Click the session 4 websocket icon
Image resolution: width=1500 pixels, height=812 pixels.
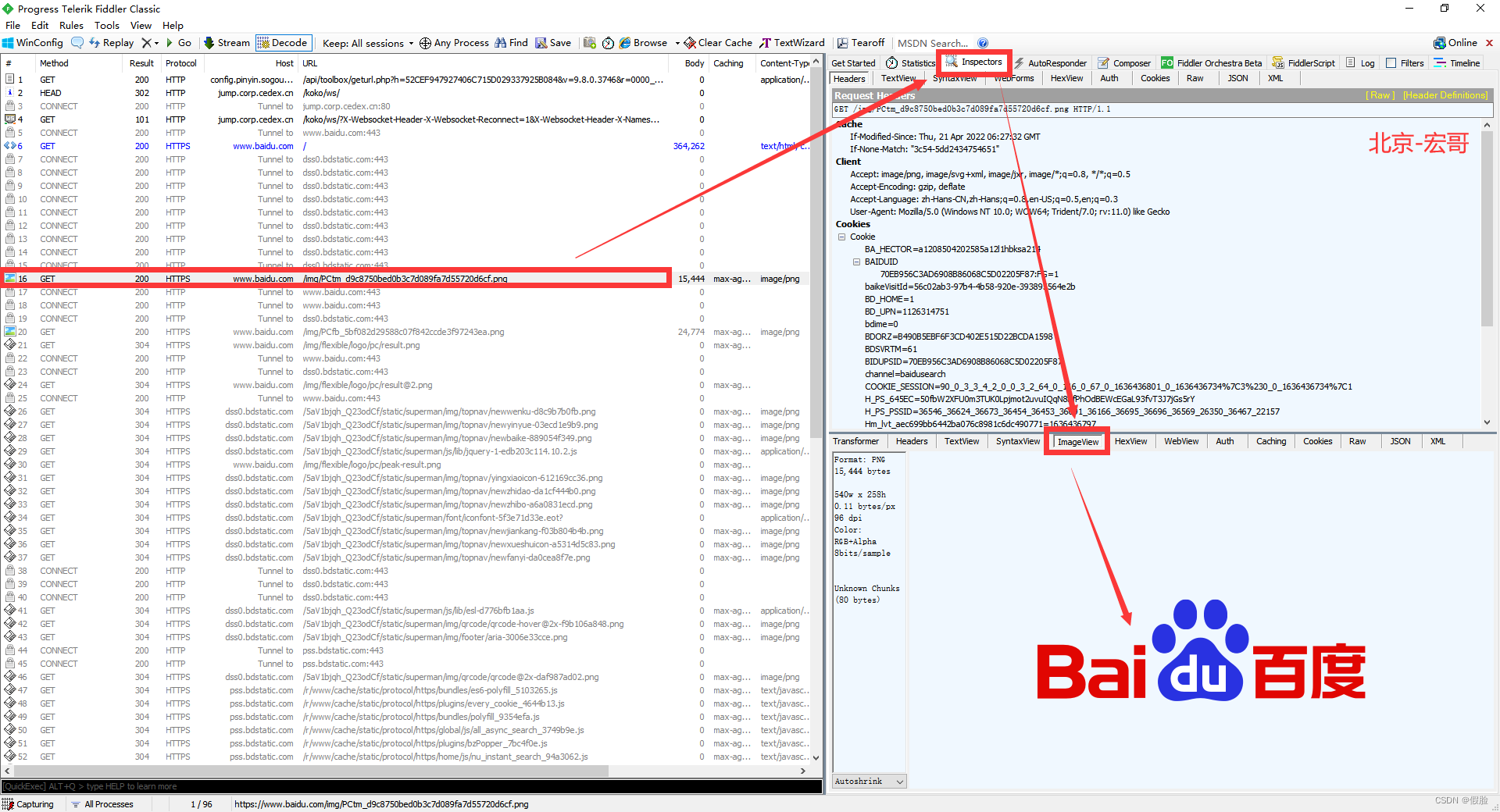point(10,119)
